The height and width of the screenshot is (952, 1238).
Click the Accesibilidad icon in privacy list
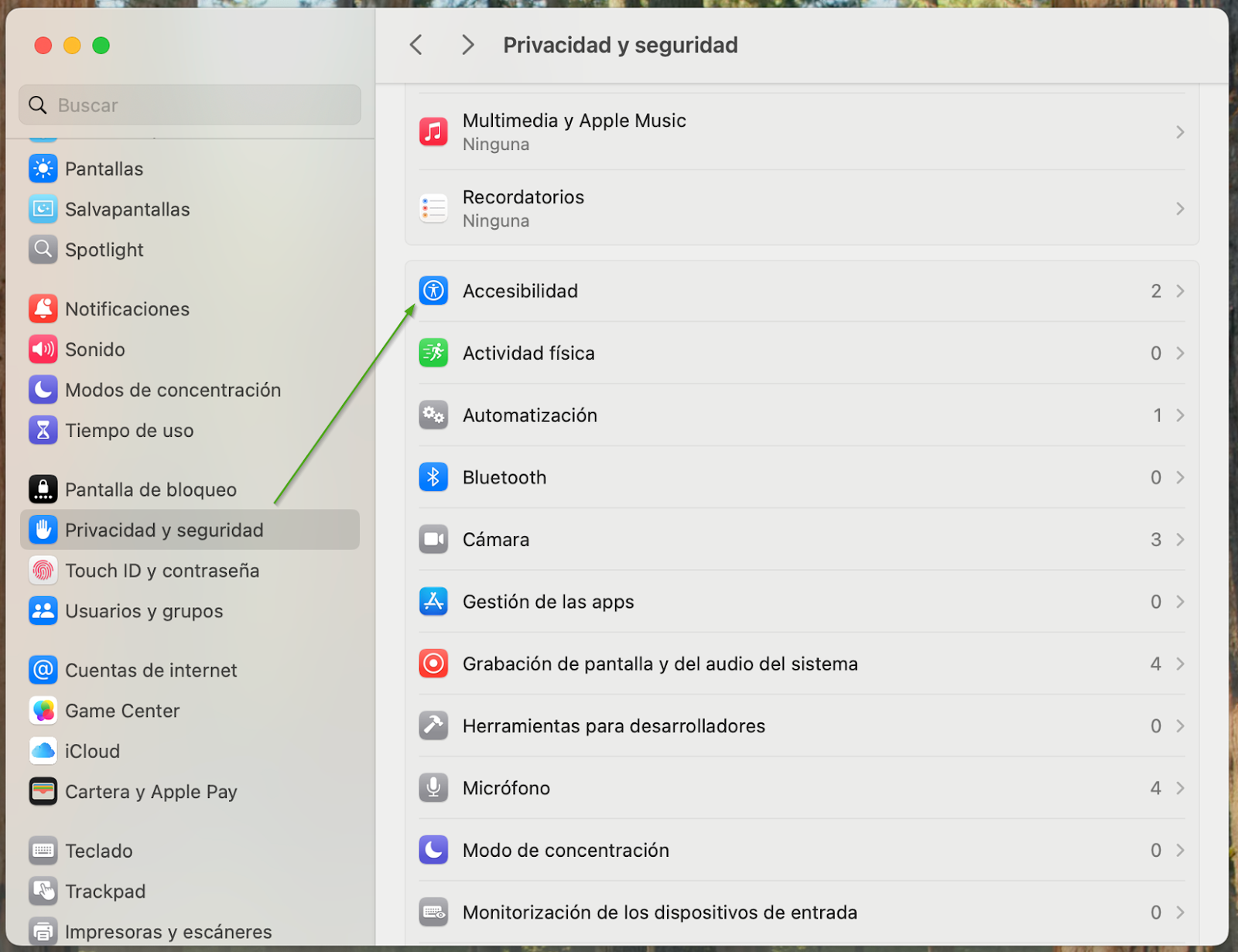(x=433, y=291)
